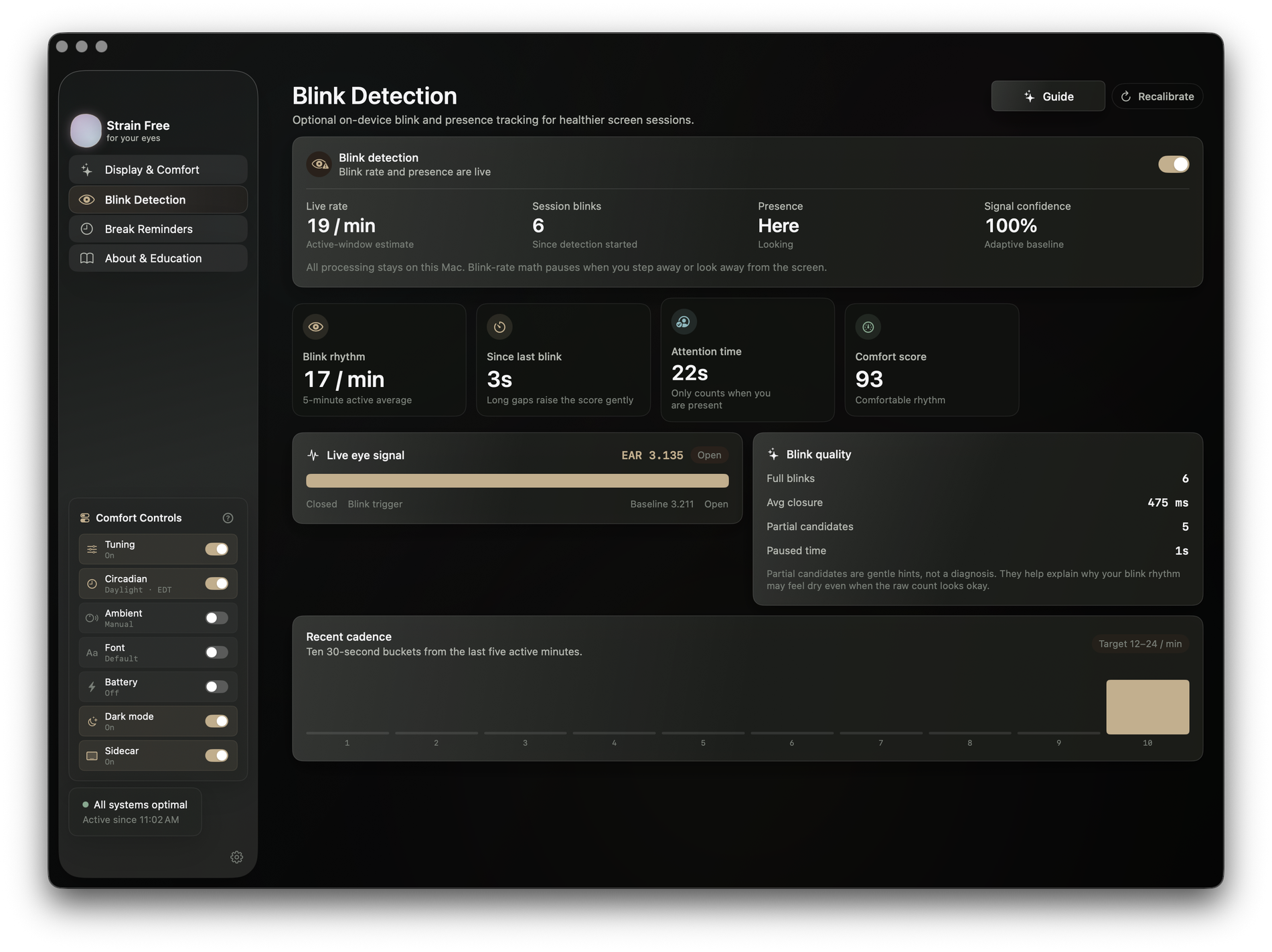Click the Recalibrate button
The image size is (1272, 952).
coord(1158,96)
